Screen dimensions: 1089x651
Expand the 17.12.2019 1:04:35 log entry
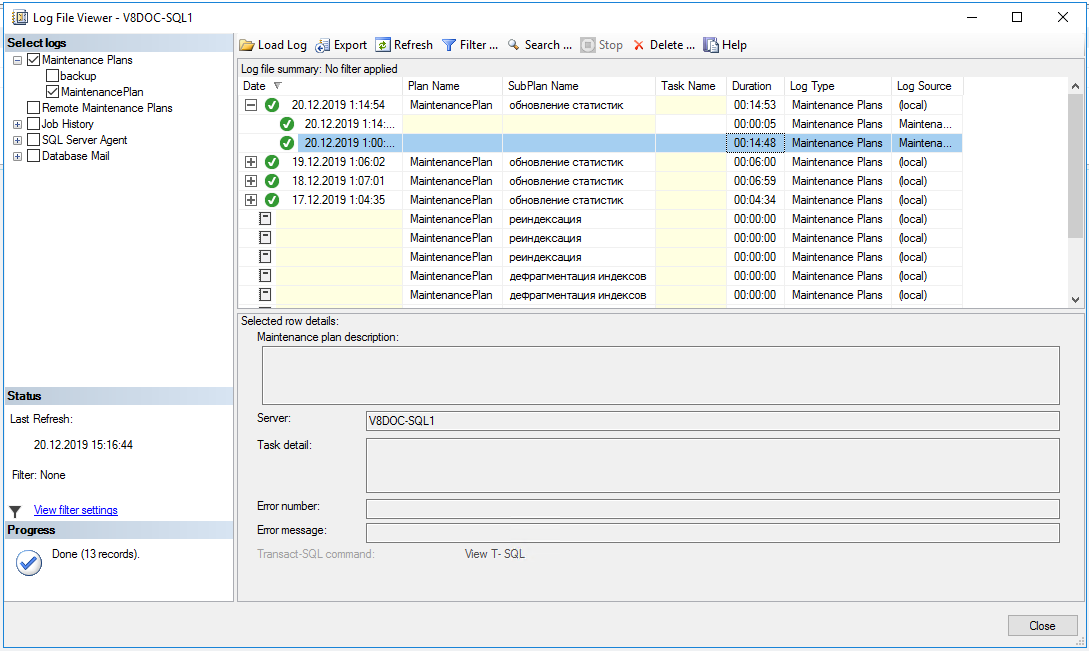251,200
